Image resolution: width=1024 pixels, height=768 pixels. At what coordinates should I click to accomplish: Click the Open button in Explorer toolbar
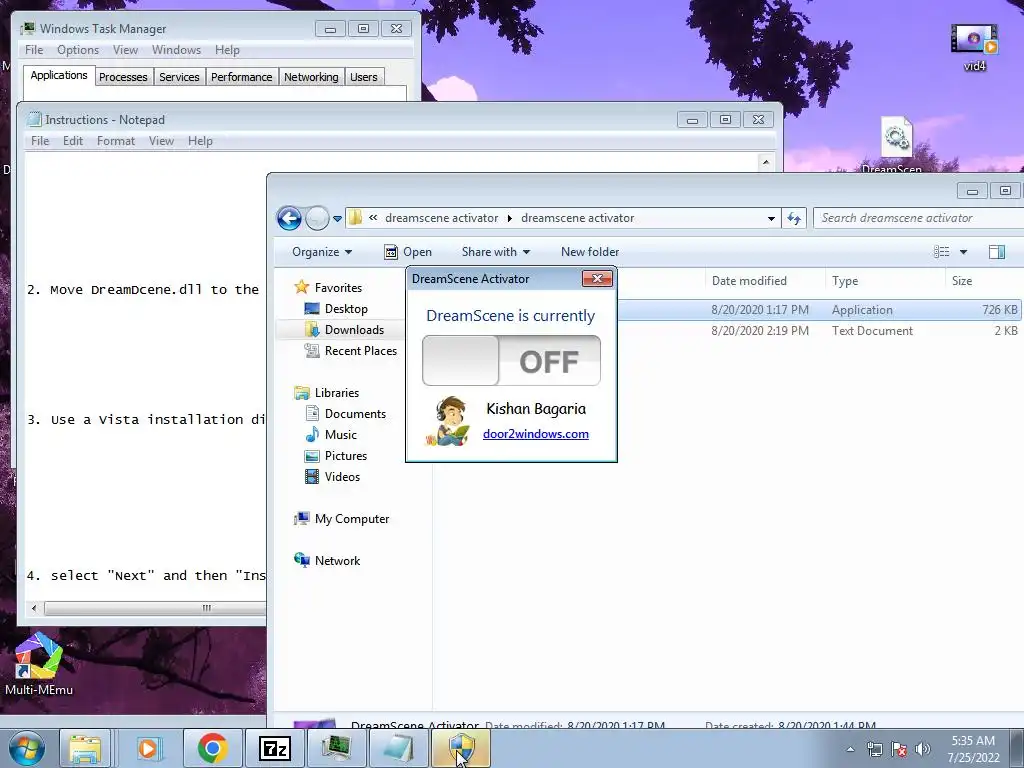point(408,251)
